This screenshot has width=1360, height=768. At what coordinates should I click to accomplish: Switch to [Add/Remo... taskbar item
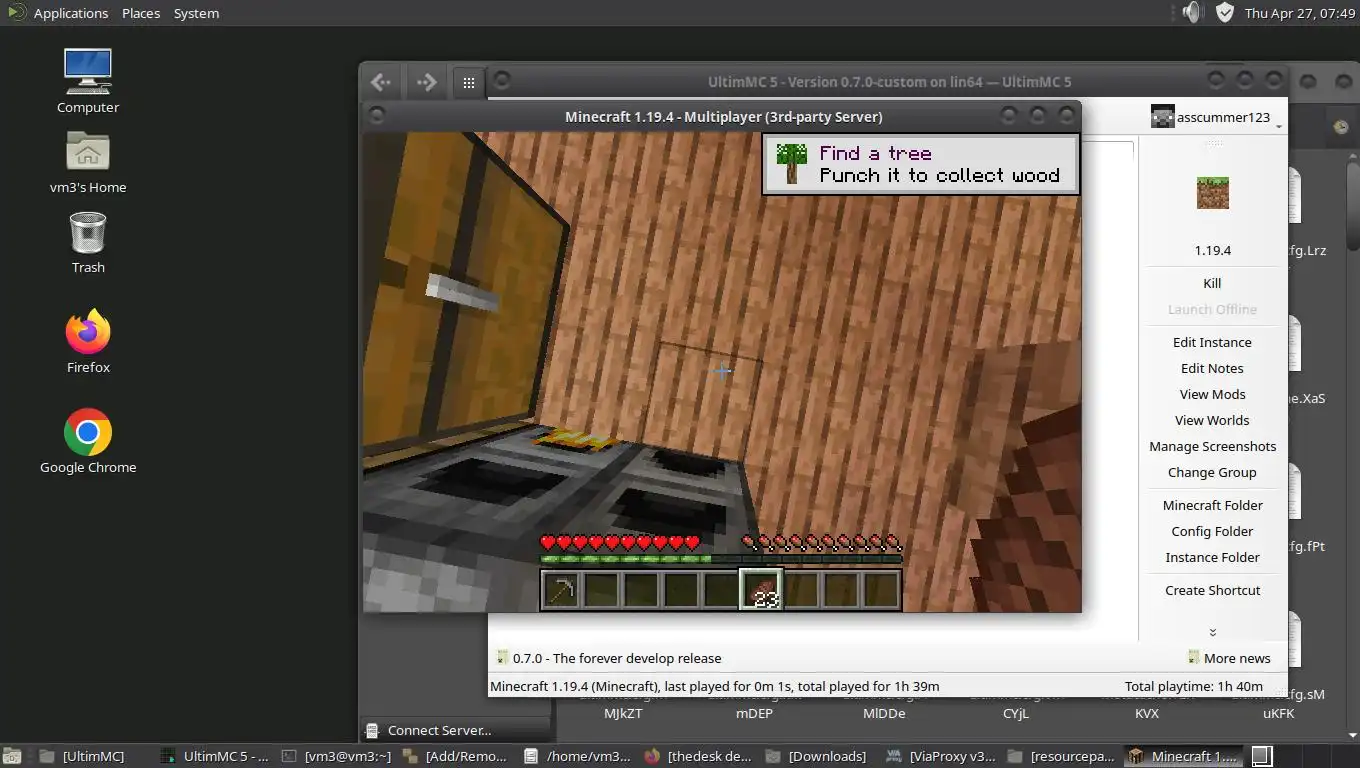pyautogui.click(x=456, y=756)
